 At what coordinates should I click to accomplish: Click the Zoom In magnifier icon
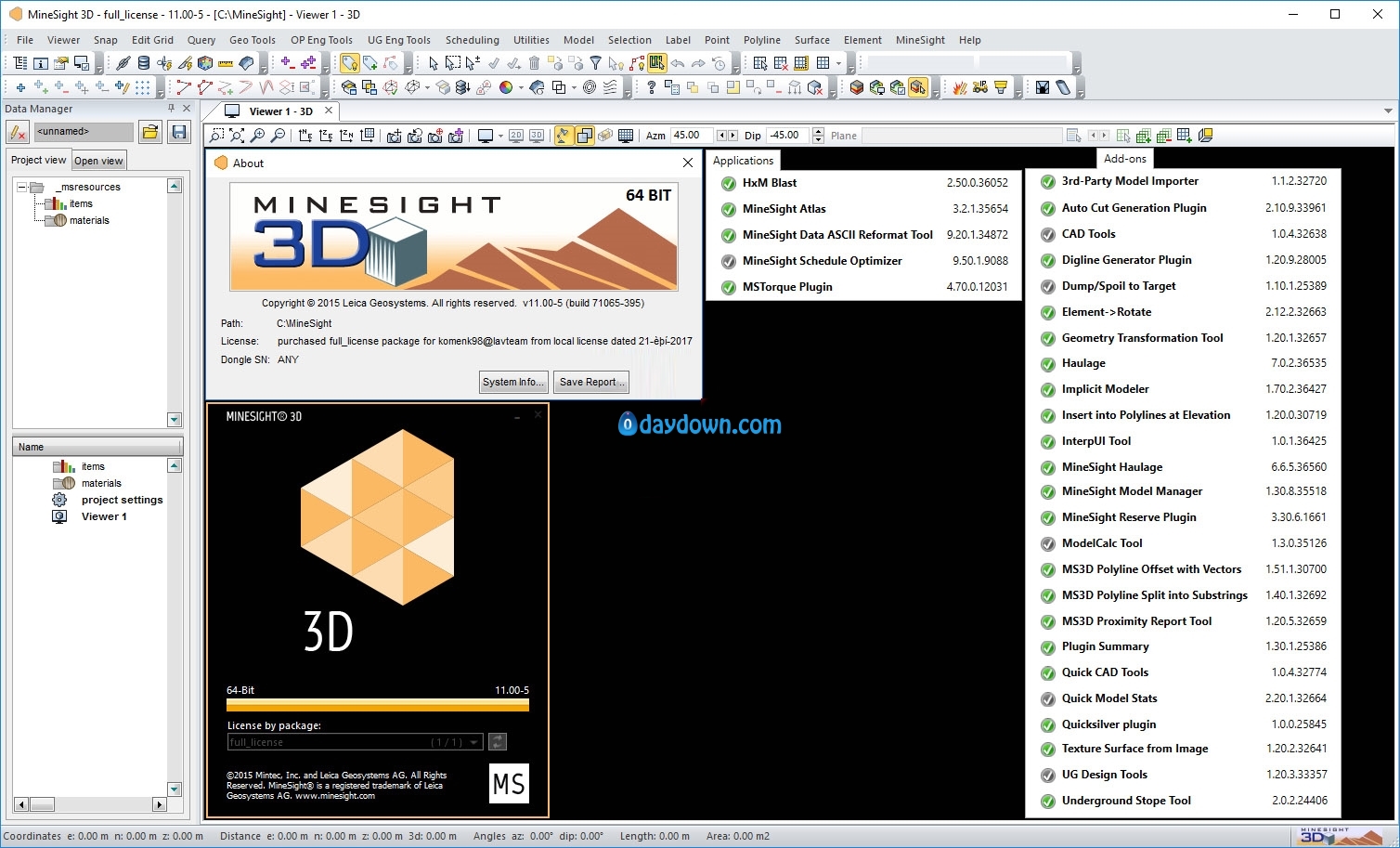coord(257,136)
